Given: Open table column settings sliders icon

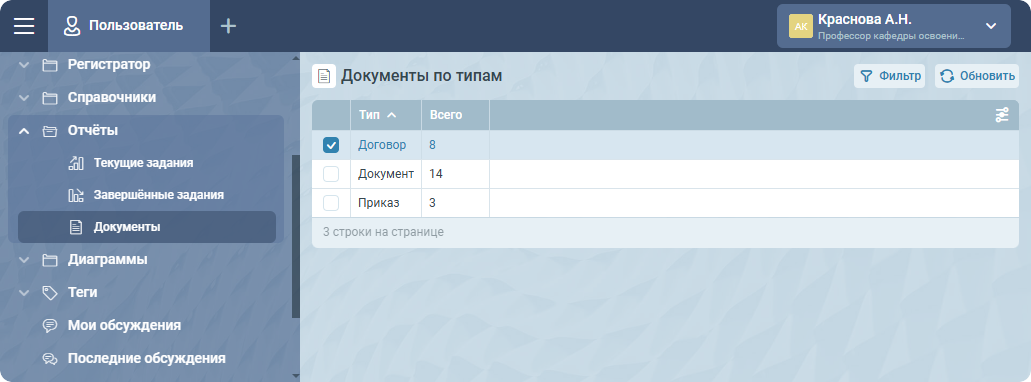Looking at the screenshot, I should tap(1001, 115).
